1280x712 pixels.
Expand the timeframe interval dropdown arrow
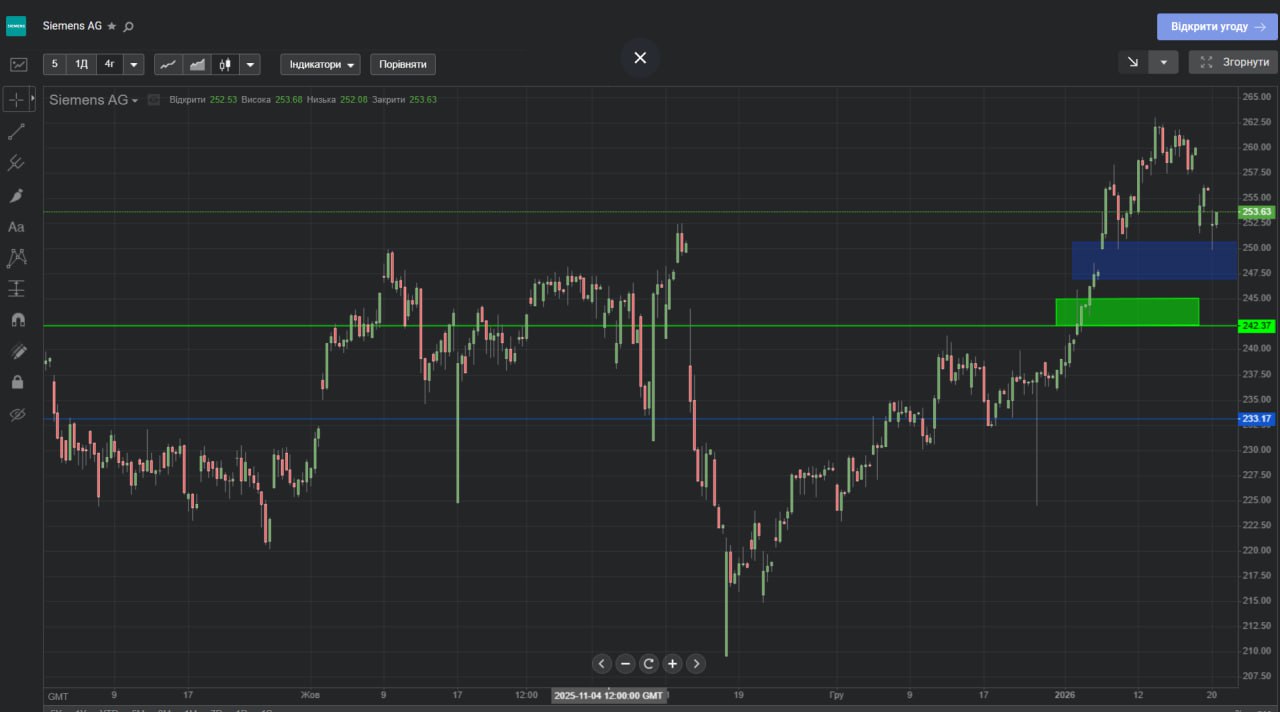pyautogui.click(x=134, y=64)
